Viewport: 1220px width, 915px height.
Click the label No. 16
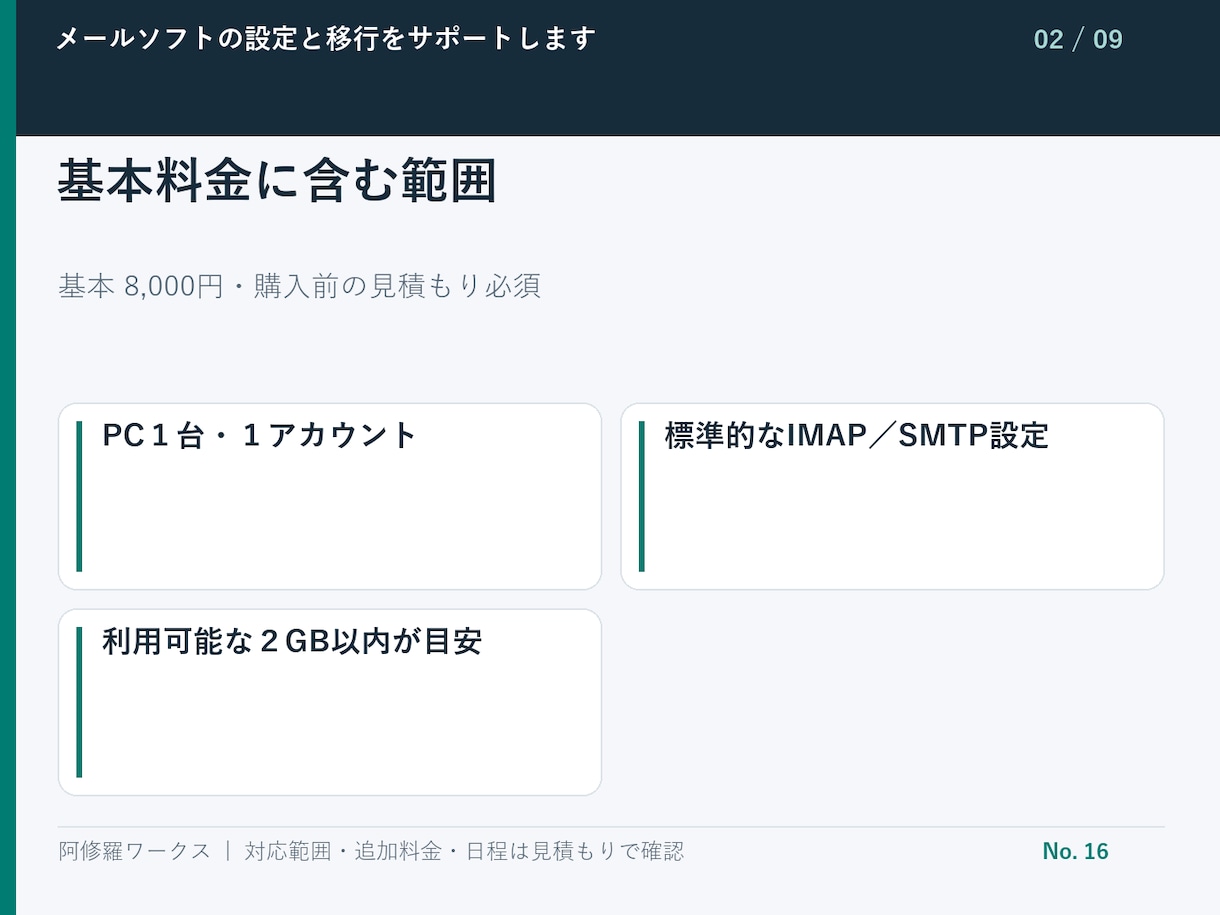[1076, 851]
